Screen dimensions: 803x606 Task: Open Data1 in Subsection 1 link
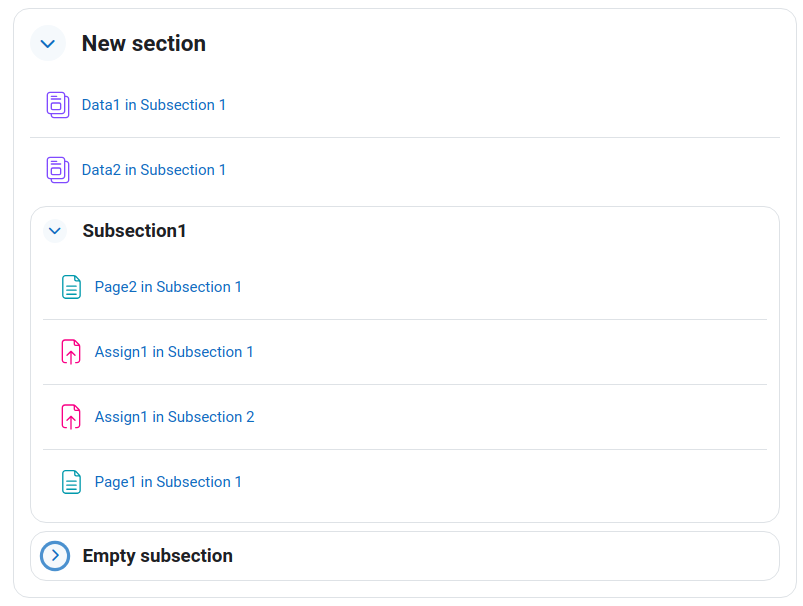point(154,105)
